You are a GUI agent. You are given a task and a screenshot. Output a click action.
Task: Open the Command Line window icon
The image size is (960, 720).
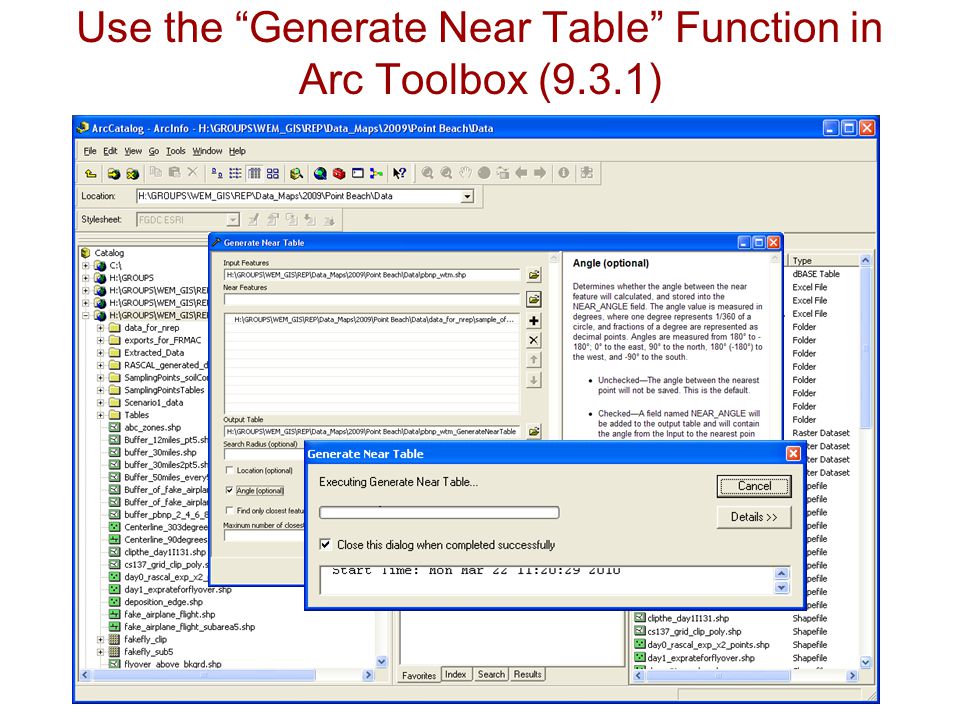tap(358, 173)
